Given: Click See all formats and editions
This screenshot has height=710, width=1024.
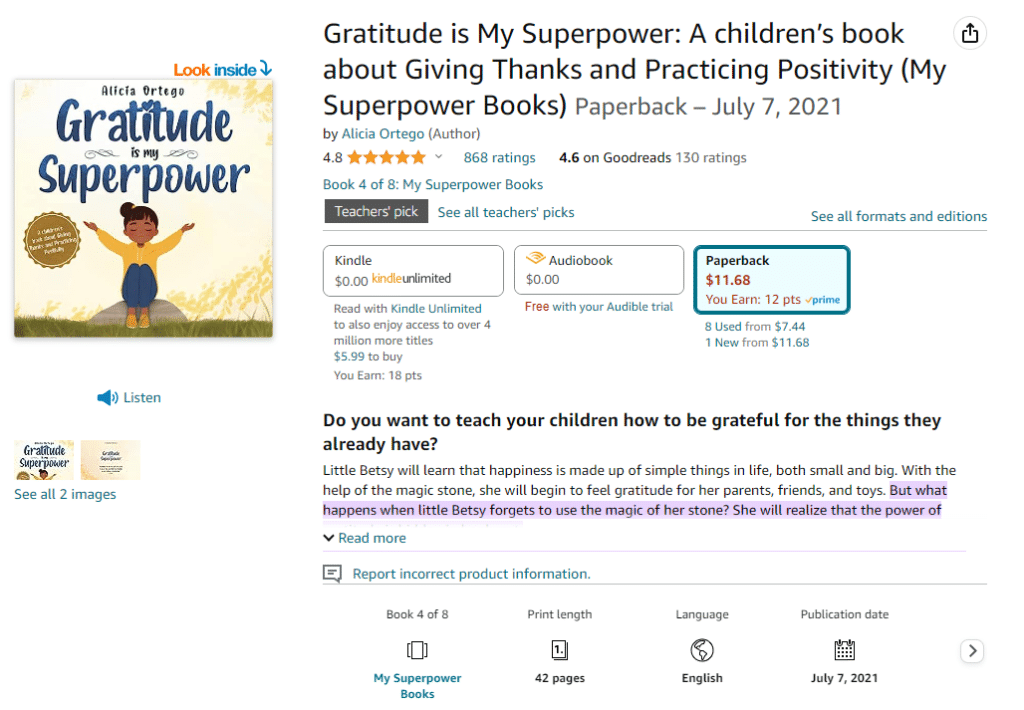Looking at the screenshot, I should coord(898,216).
